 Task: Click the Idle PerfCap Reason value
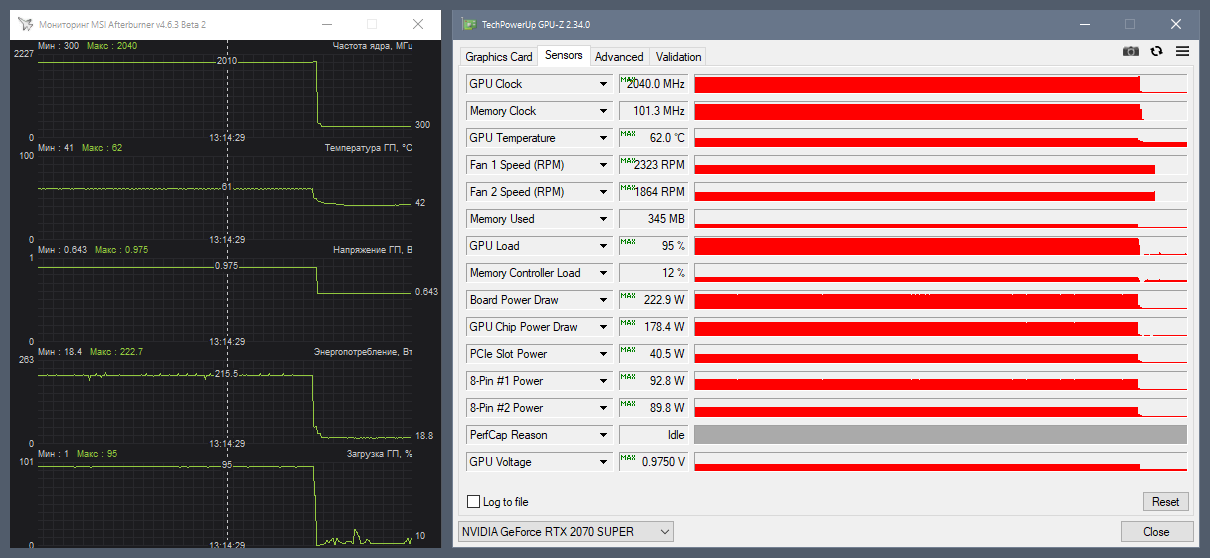(654, 435)
